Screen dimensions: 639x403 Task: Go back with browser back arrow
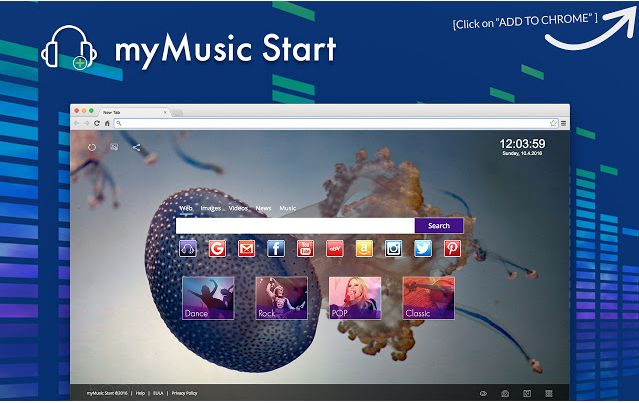click(76, 123)
